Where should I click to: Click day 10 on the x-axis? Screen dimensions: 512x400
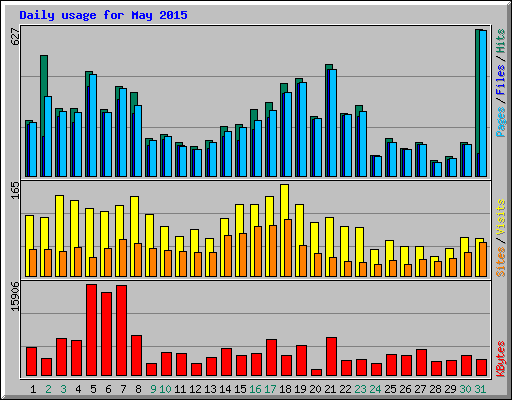click(165, 389)
